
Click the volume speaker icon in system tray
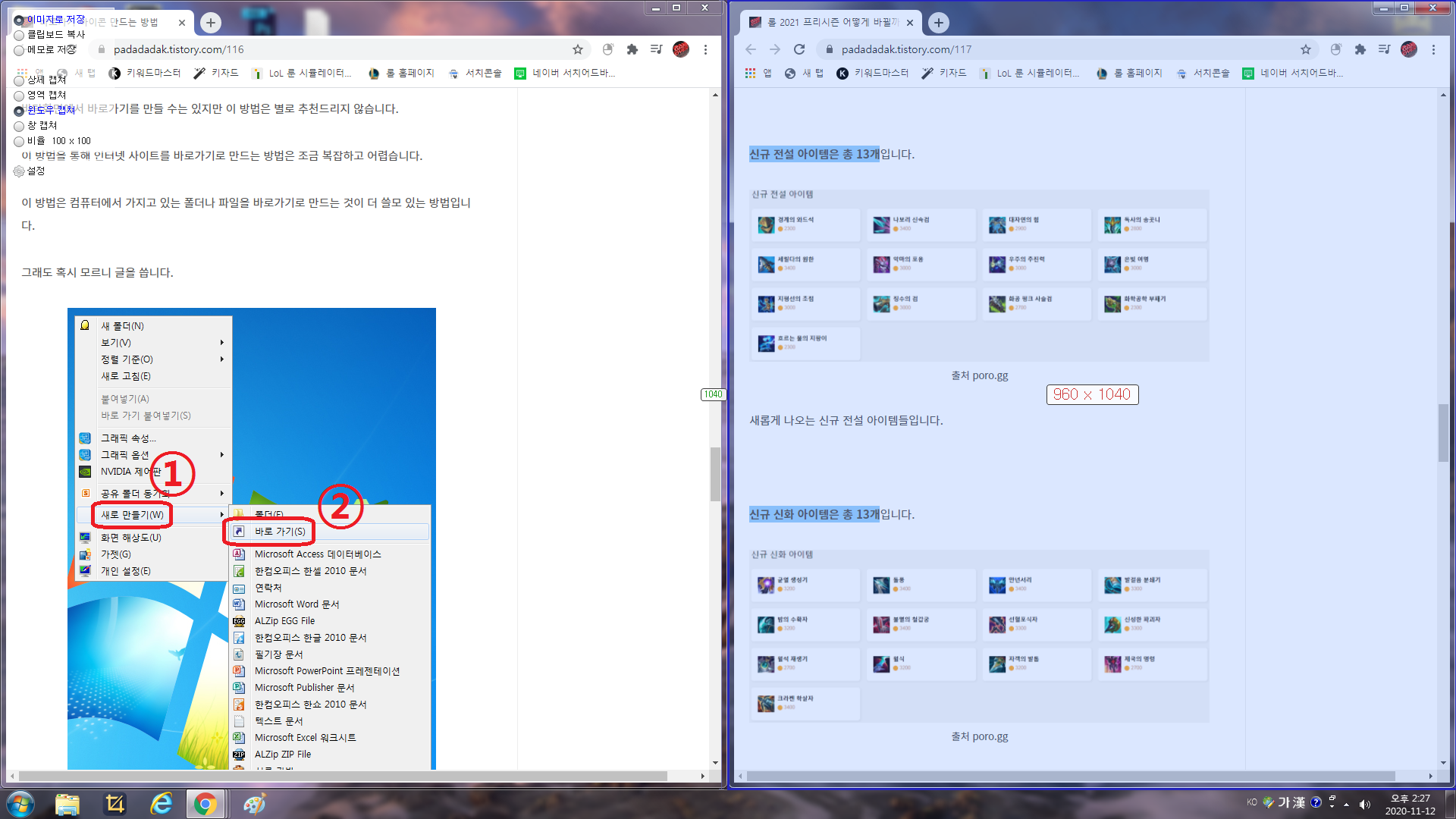[1365, 804]
